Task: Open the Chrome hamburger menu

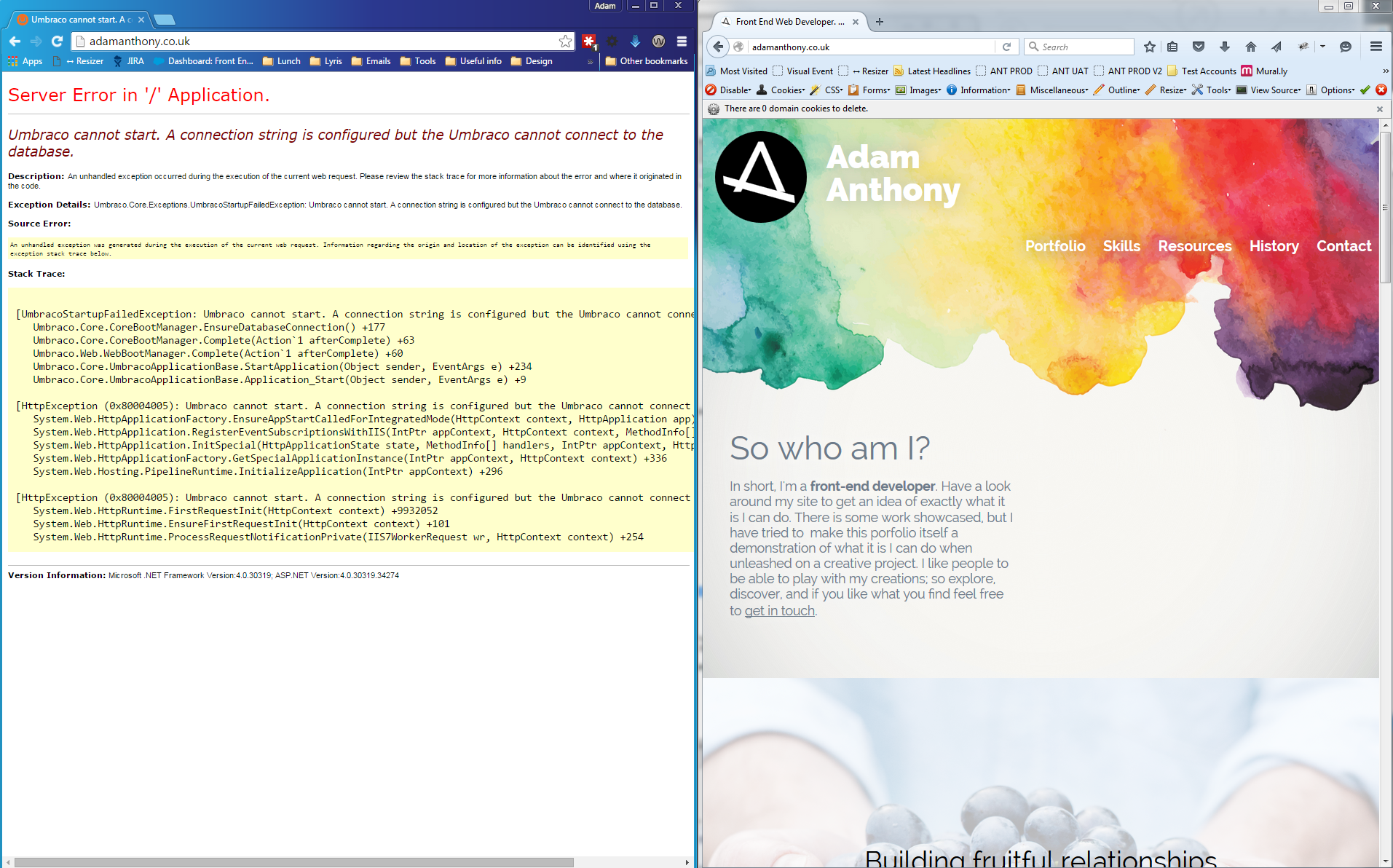Action: coord(682,42)
